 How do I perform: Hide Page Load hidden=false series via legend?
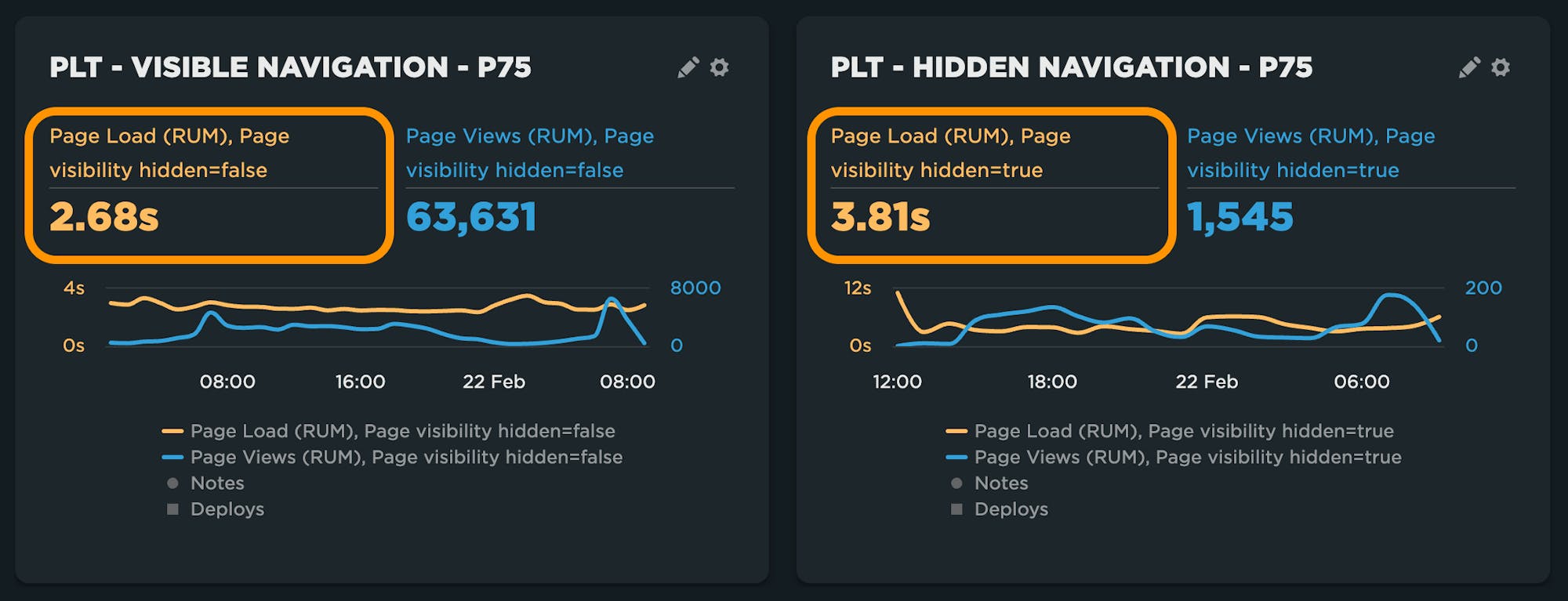coord(402,431)
